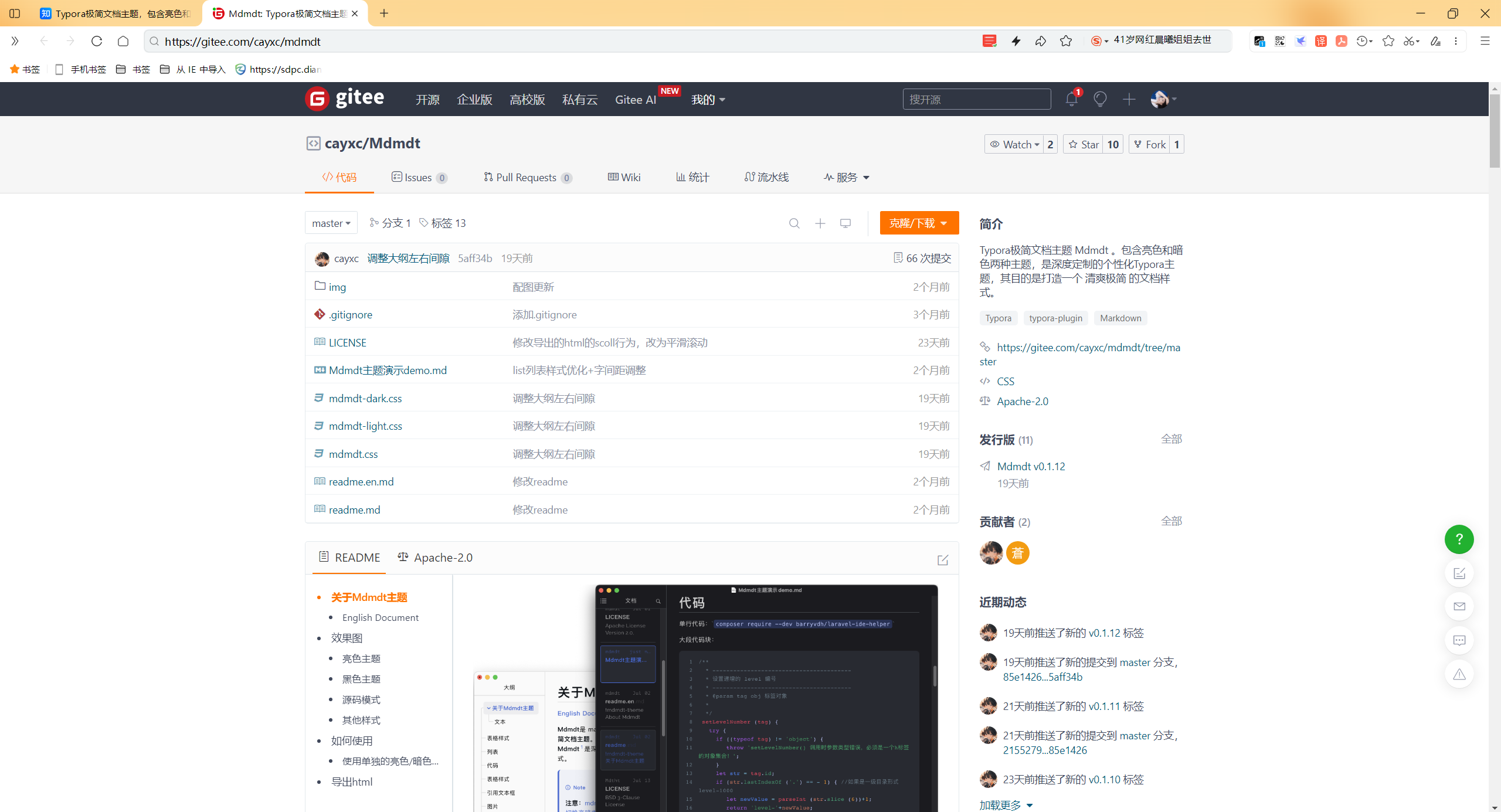Click the browser address bar URL
The height and width of the screenshot is (812, 1501).
tap(242, 41)
